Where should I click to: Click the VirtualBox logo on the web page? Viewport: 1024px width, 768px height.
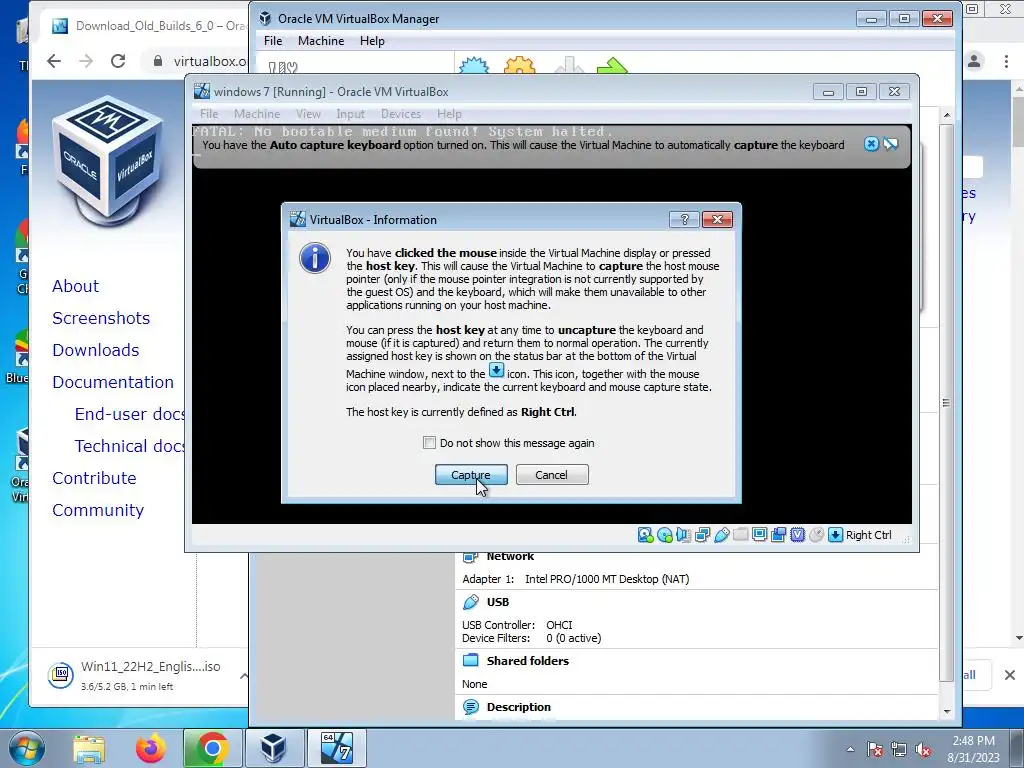pyautogui.click(x=108, y=162)
